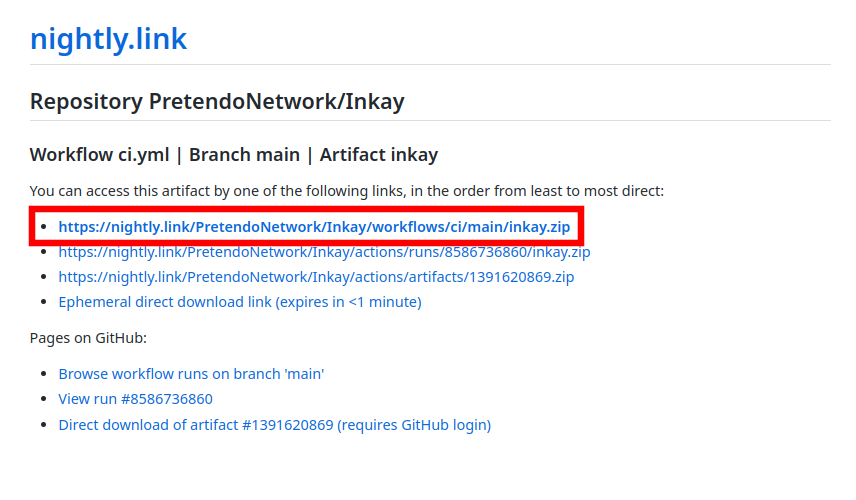Click the bullet beside the highlighted inkay.zip link
856x500 pixels.
[x=44, y=227]
